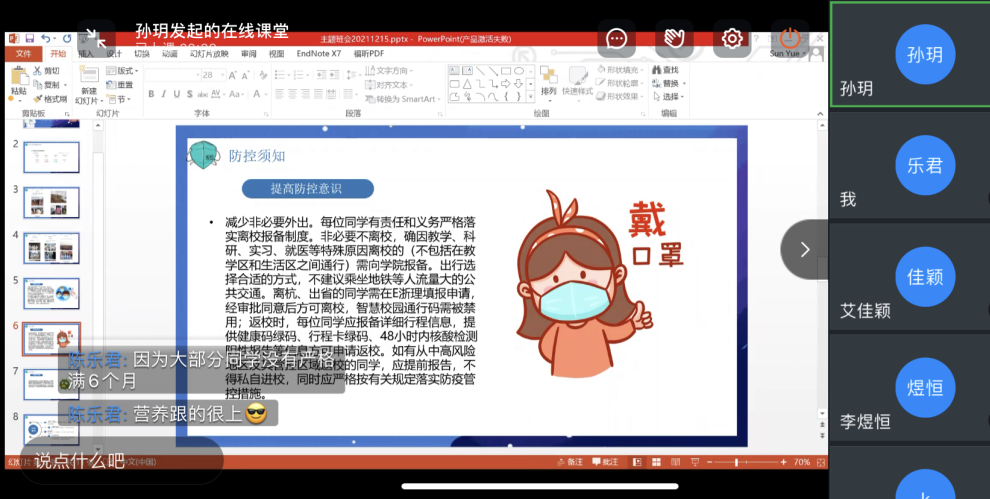This screenshot has height=499, width=990.
Task: Click the Clear Formatting eraser icon
Action: coord(263,75)
